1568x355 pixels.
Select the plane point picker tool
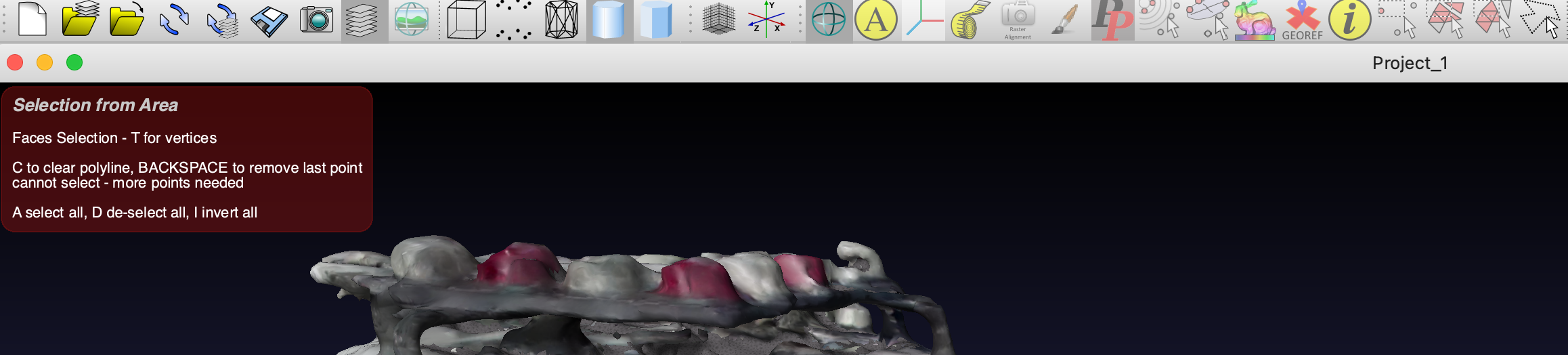[1208, 19]
